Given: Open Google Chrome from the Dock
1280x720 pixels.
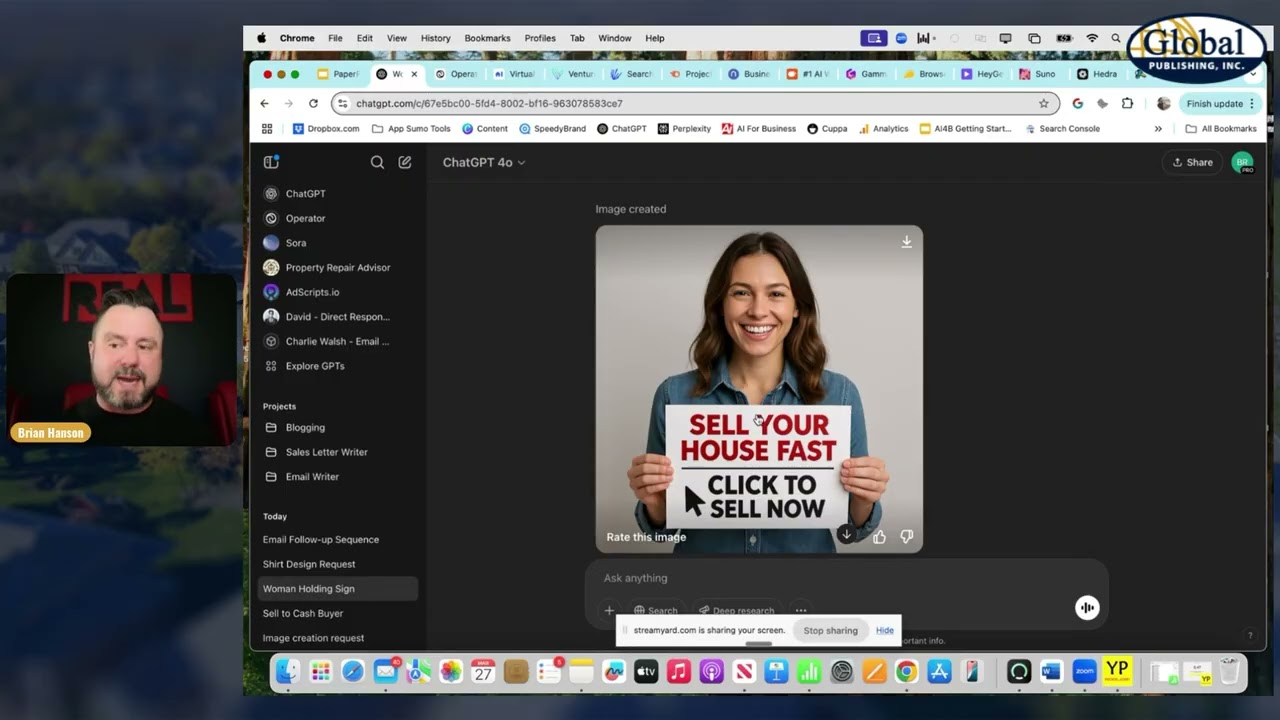Looking at the screenshot, I should tap(906, 672).
